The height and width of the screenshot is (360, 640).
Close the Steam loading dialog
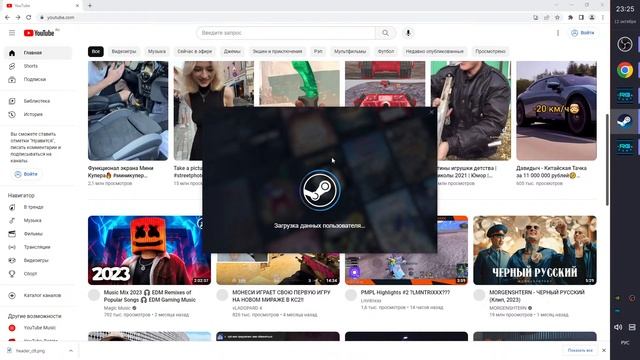point(432,111)
